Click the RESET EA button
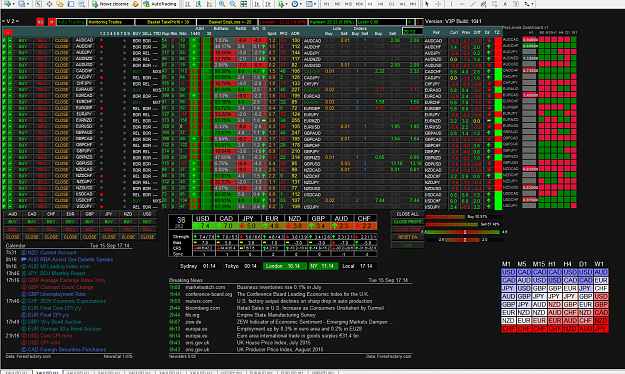The image size is (625, 374). (408, 237)
